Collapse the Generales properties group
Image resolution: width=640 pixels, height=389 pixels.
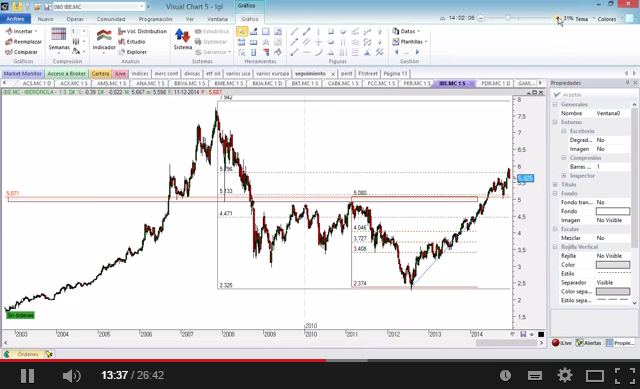click(555, 104)
